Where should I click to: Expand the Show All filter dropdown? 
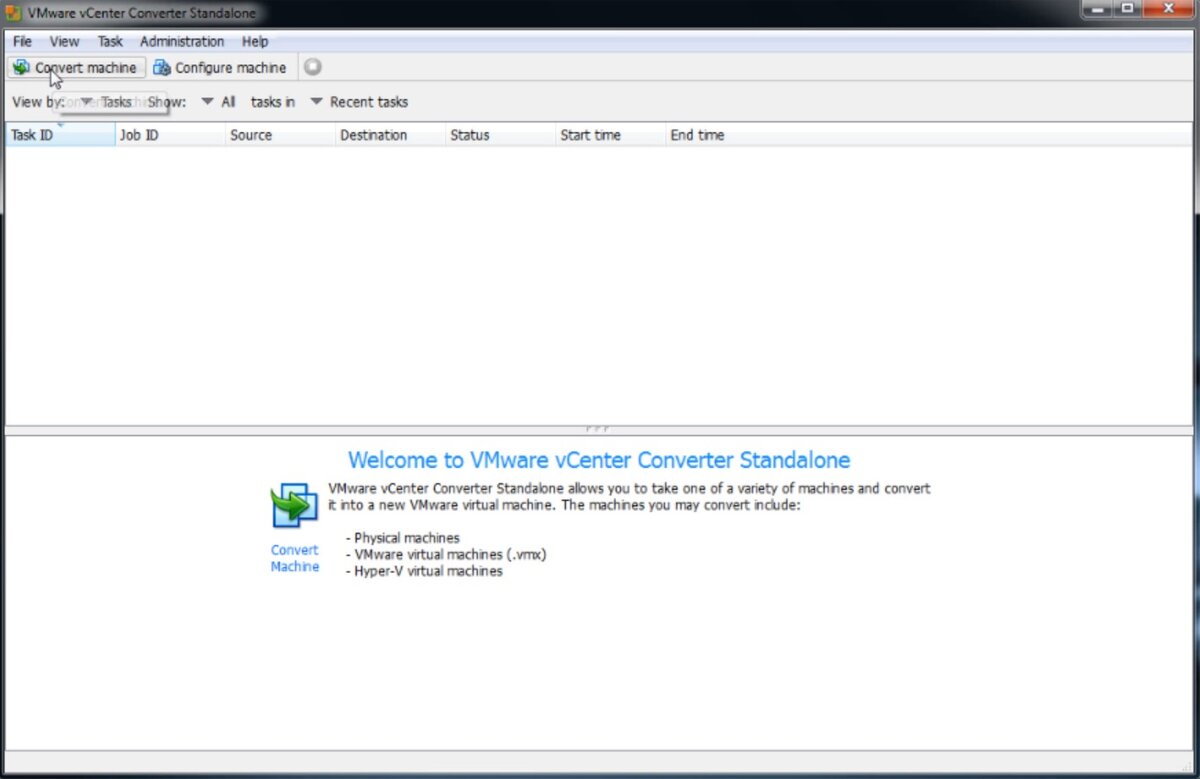pos(218,102)
